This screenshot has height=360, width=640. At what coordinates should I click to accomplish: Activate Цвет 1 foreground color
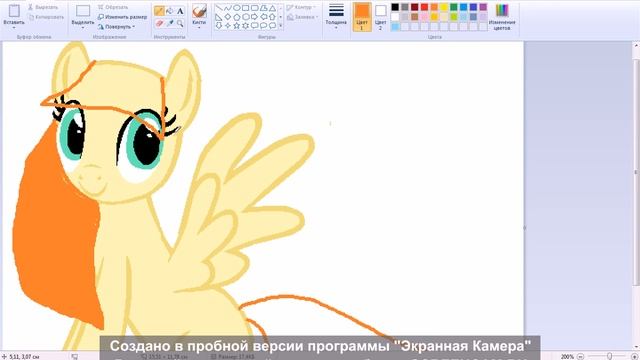pyautogui.click(x=362, y=17)
